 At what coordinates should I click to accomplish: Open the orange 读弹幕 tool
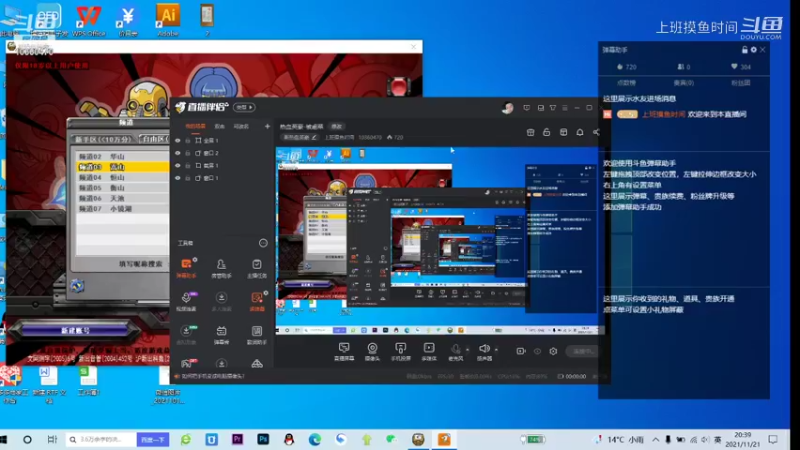coord(257,301)
